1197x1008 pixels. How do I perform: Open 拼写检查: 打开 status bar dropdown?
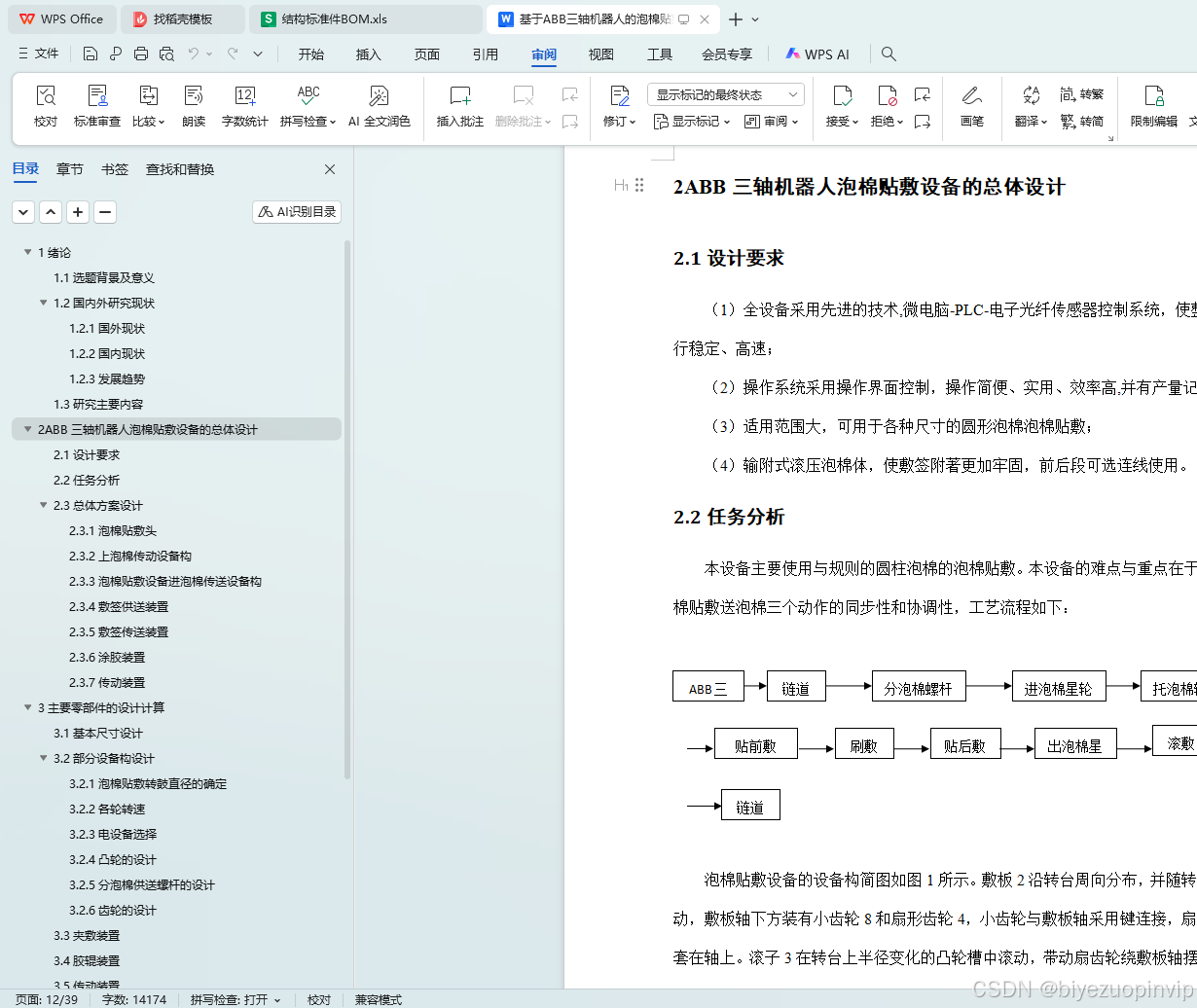pos(236,999)
